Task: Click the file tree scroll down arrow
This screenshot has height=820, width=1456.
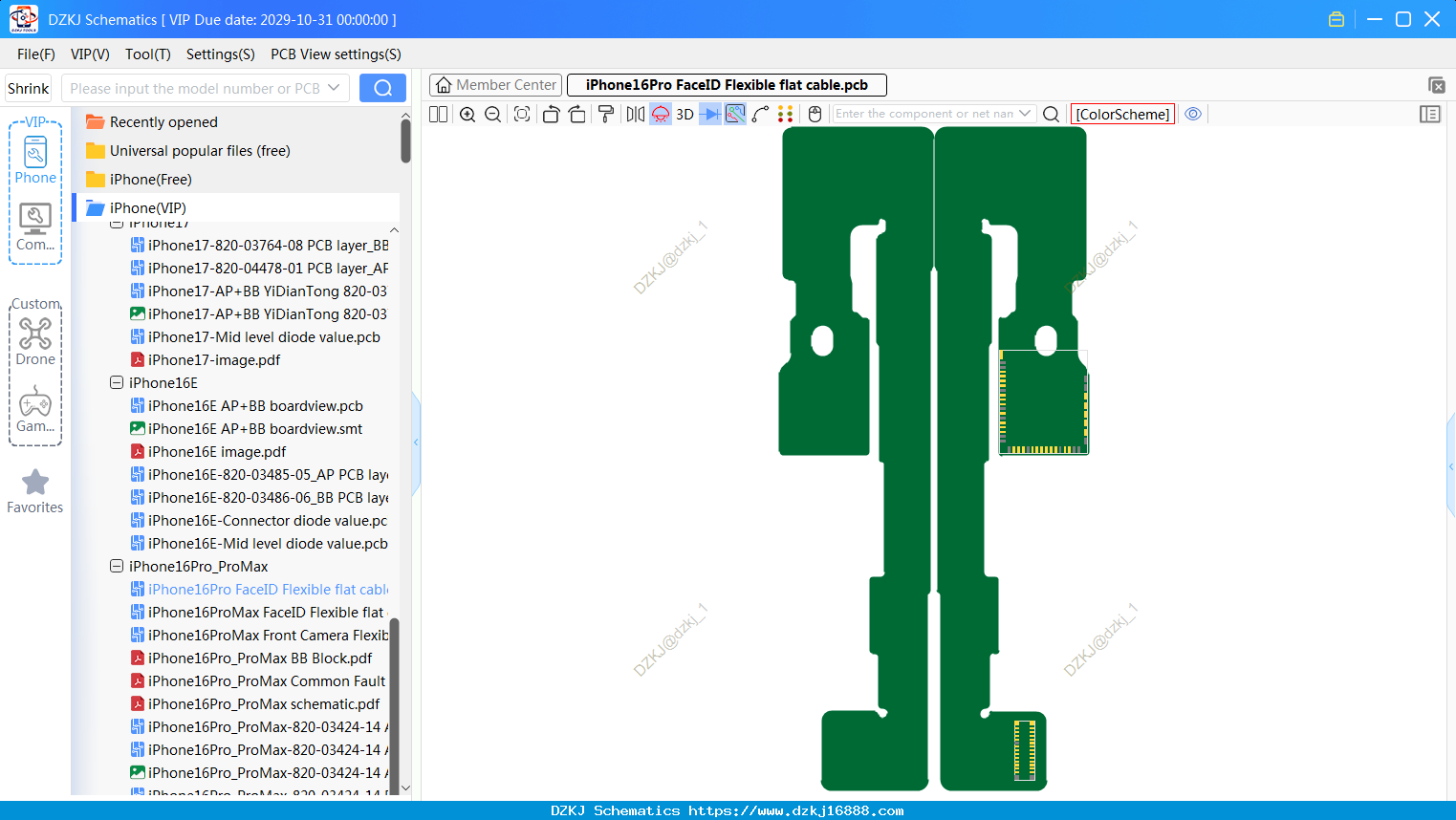Action: [x=405, y=788]
